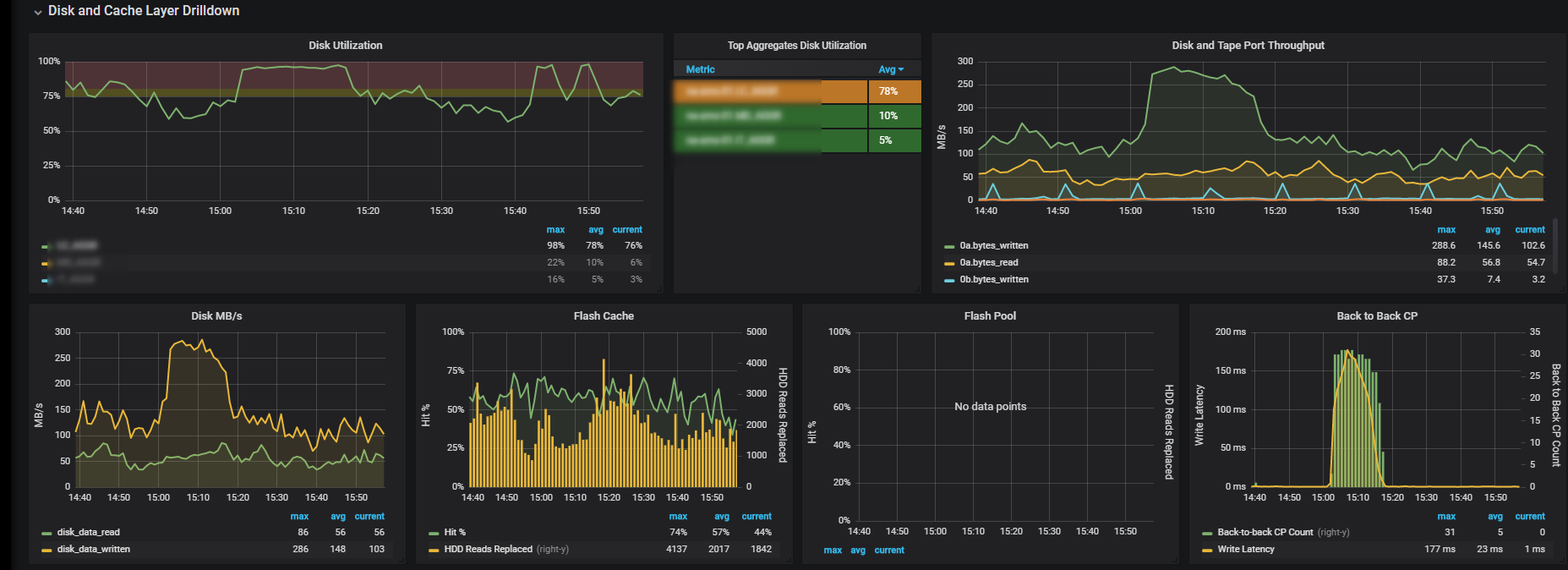The height and width of the screenshot is (570, 1568).
Task: Click the 0a.bytes_written green legend color dash
Action: point(949,246)
